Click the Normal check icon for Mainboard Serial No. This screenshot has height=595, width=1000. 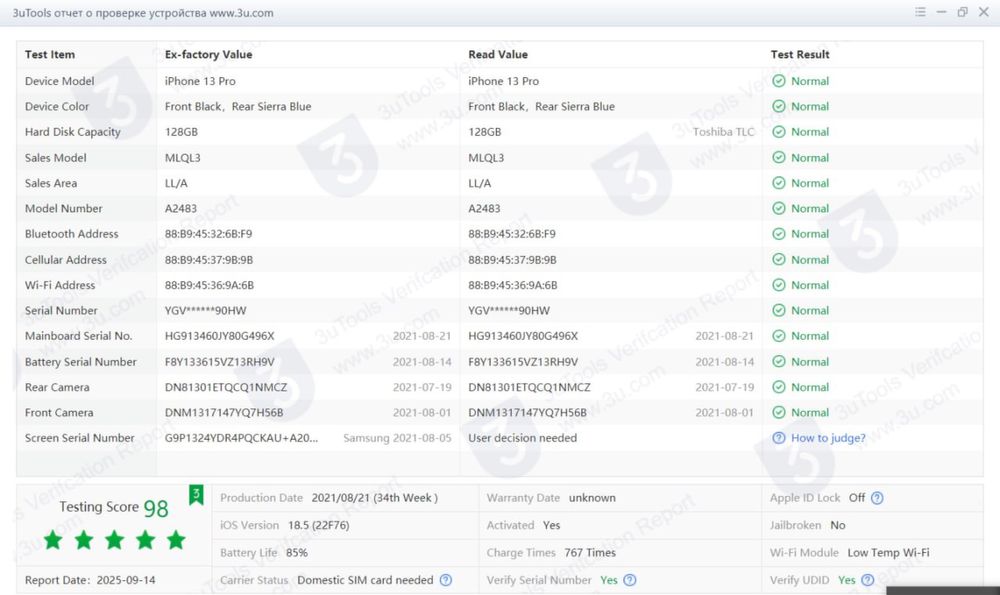pos(779,336)
